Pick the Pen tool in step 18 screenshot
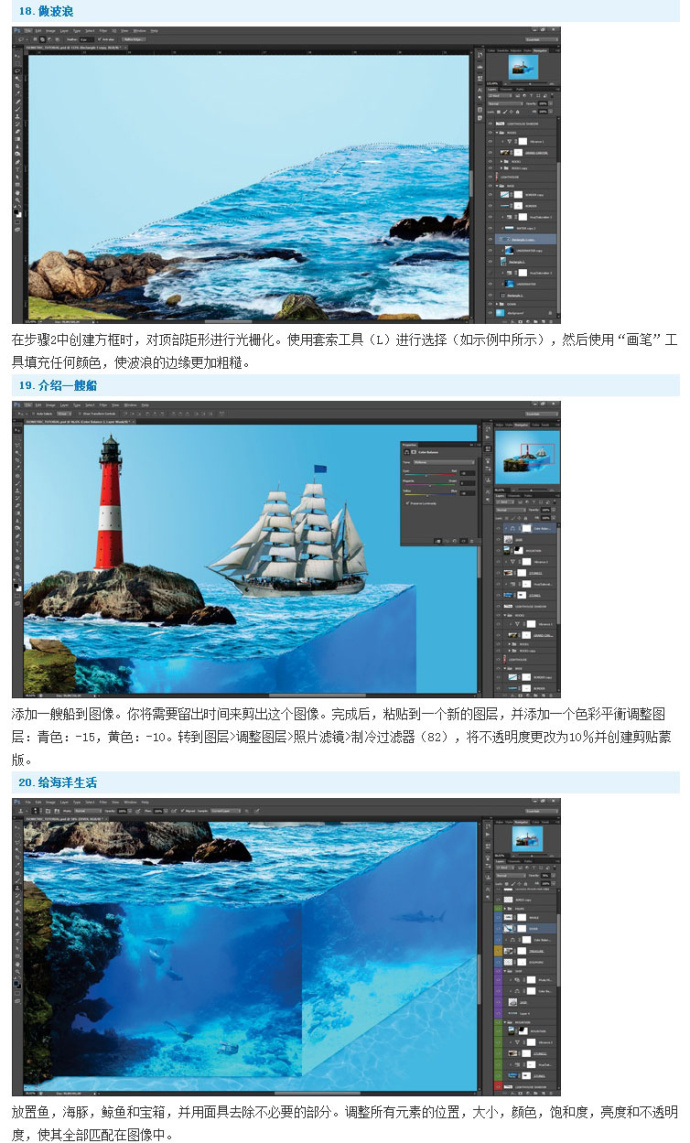The image size is (690, 1143). click(17, 162)
